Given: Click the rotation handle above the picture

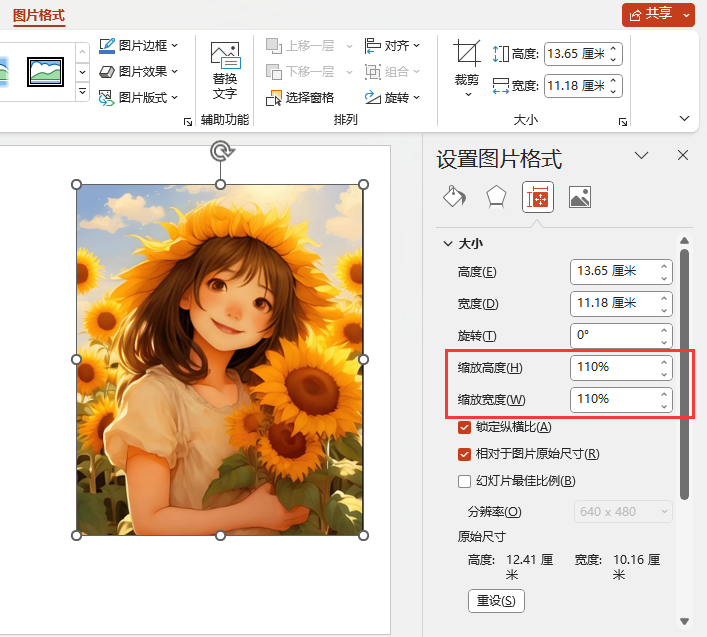Looking at the screenshot, I should coord(221,151).
